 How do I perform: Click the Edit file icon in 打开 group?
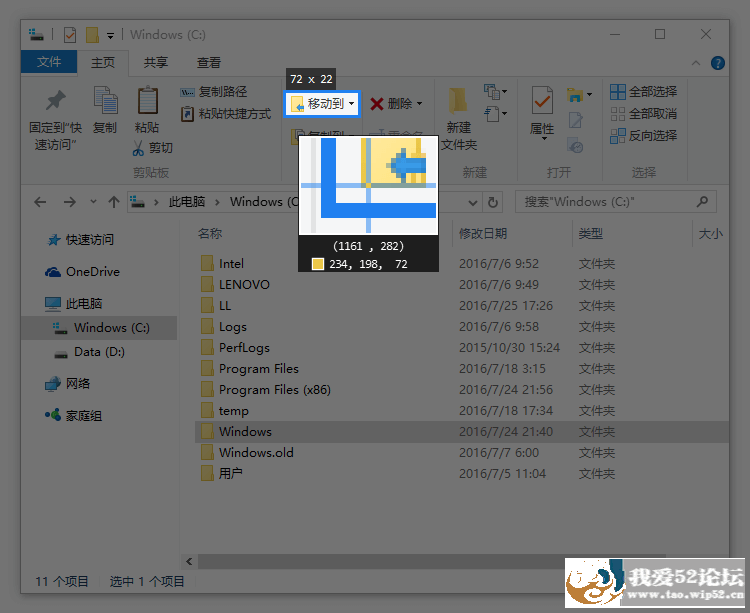575,120
